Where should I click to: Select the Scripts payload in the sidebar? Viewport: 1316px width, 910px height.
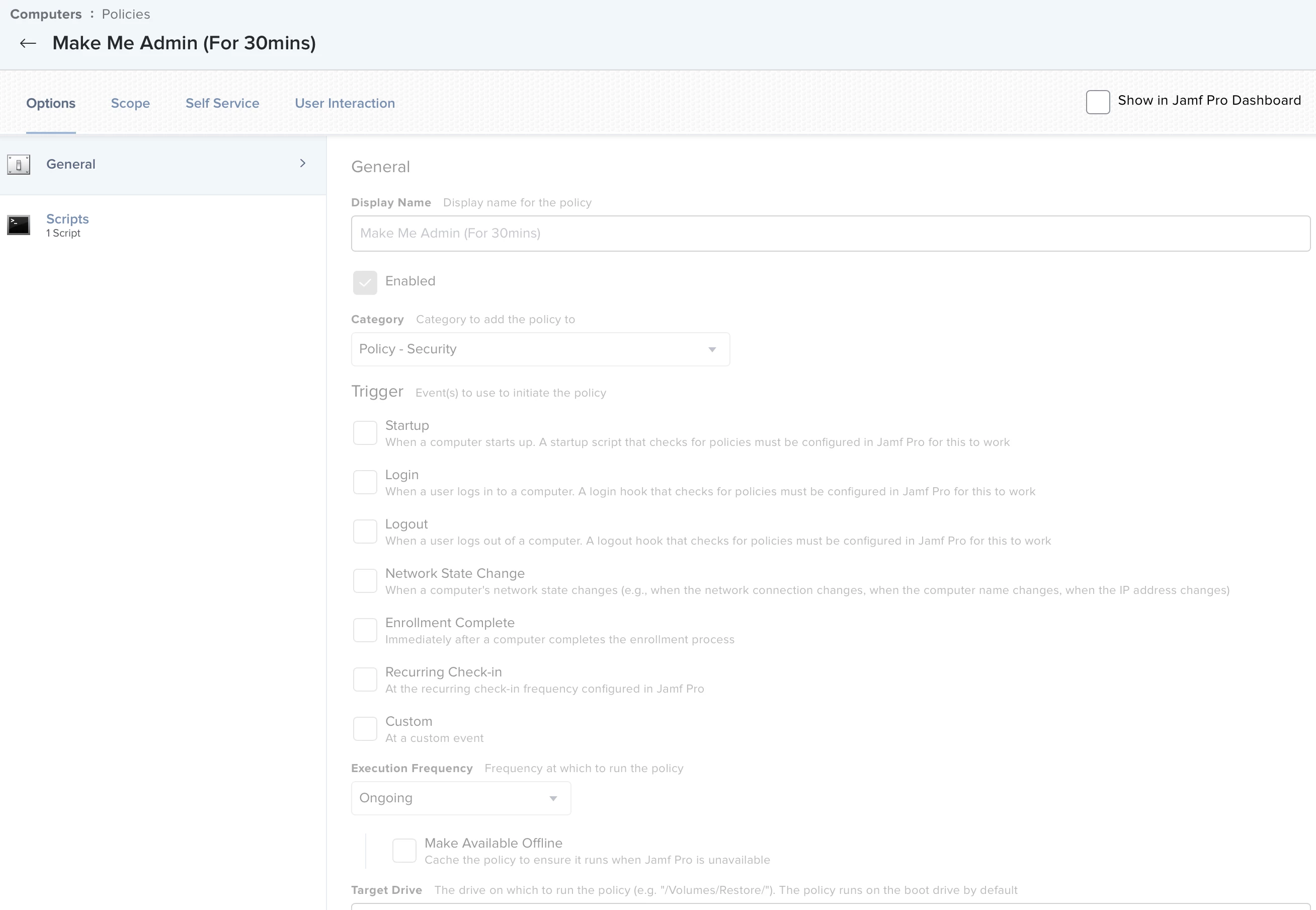coord(163,226)
